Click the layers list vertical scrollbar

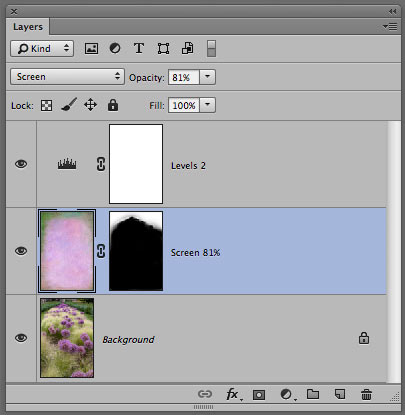[x=394, y=252]
